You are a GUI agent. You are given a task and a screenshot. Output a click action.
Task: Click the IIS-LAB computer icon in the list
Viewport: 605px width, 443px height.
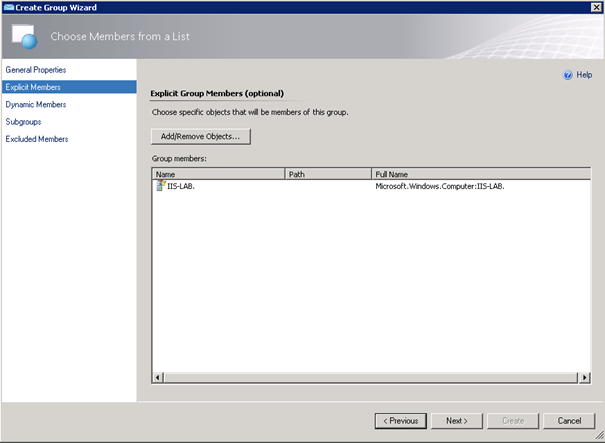click(160, 185)
